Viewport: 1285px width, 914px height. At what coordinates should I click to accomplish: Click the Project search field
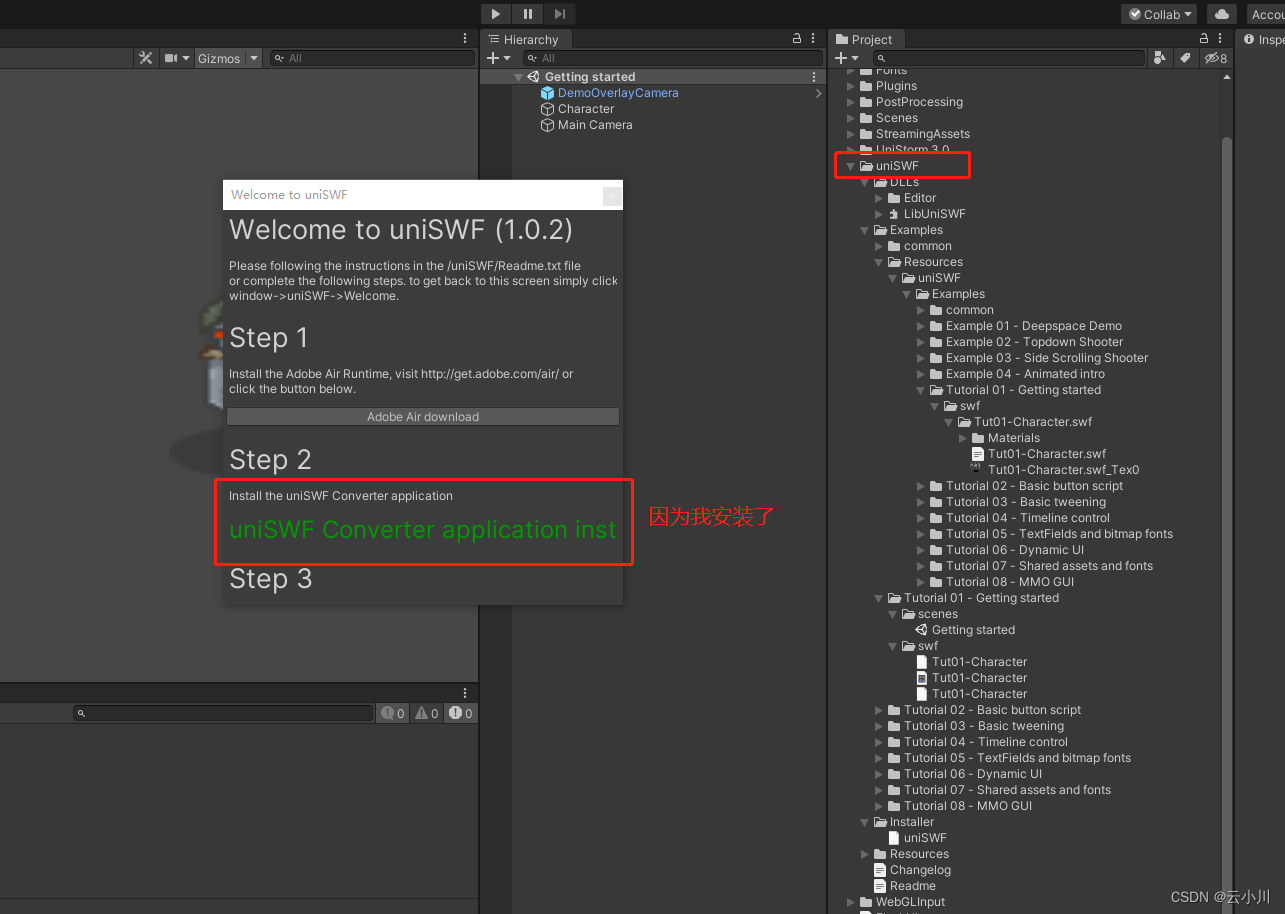pos(1008,58)
